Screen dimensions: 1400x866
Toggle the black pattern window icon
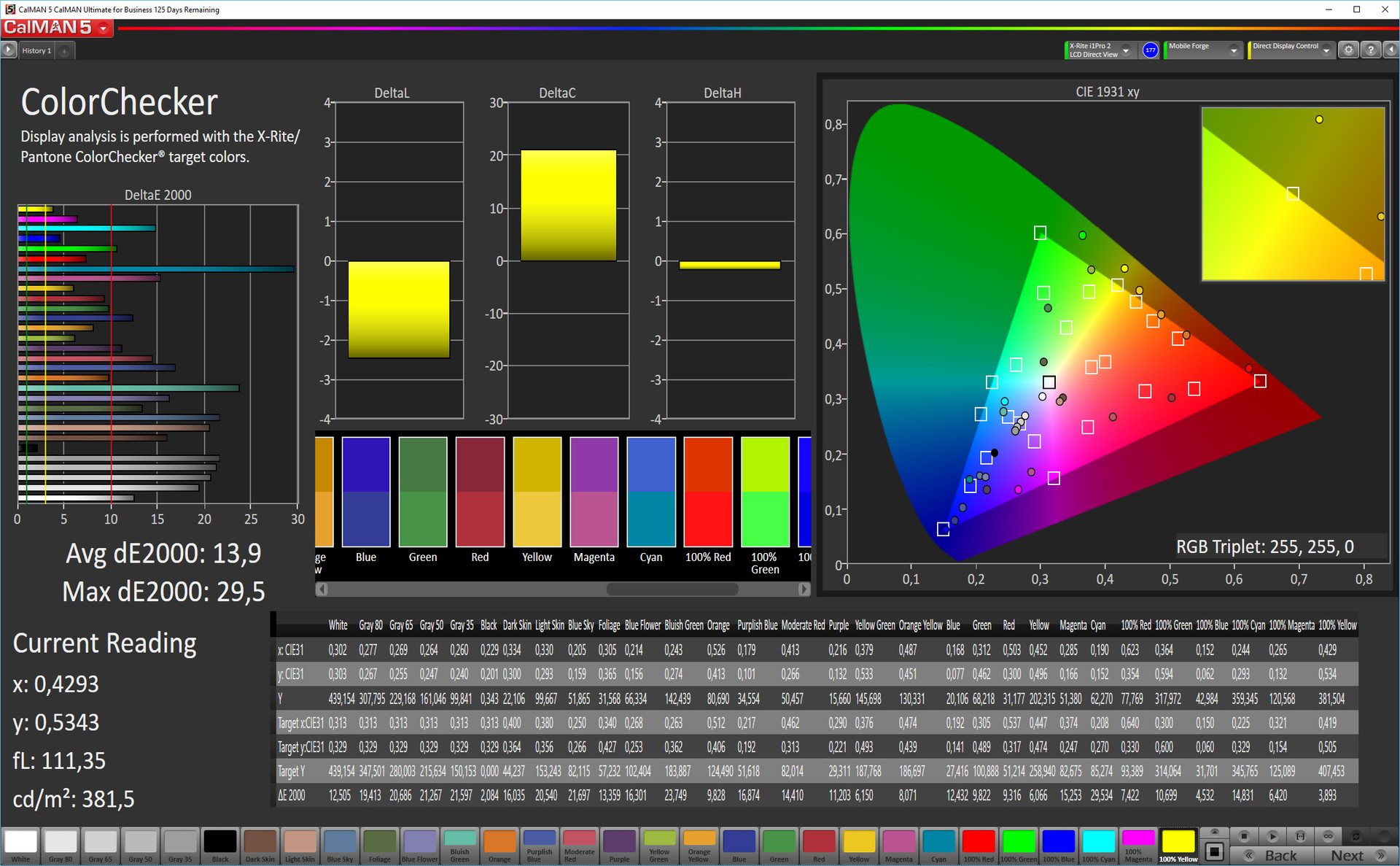click(x=1214, y=851)
